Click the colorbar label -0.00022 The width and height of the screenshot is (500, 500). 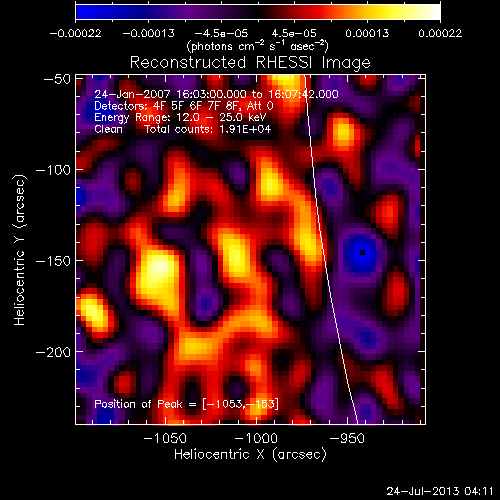coord(75,33)
